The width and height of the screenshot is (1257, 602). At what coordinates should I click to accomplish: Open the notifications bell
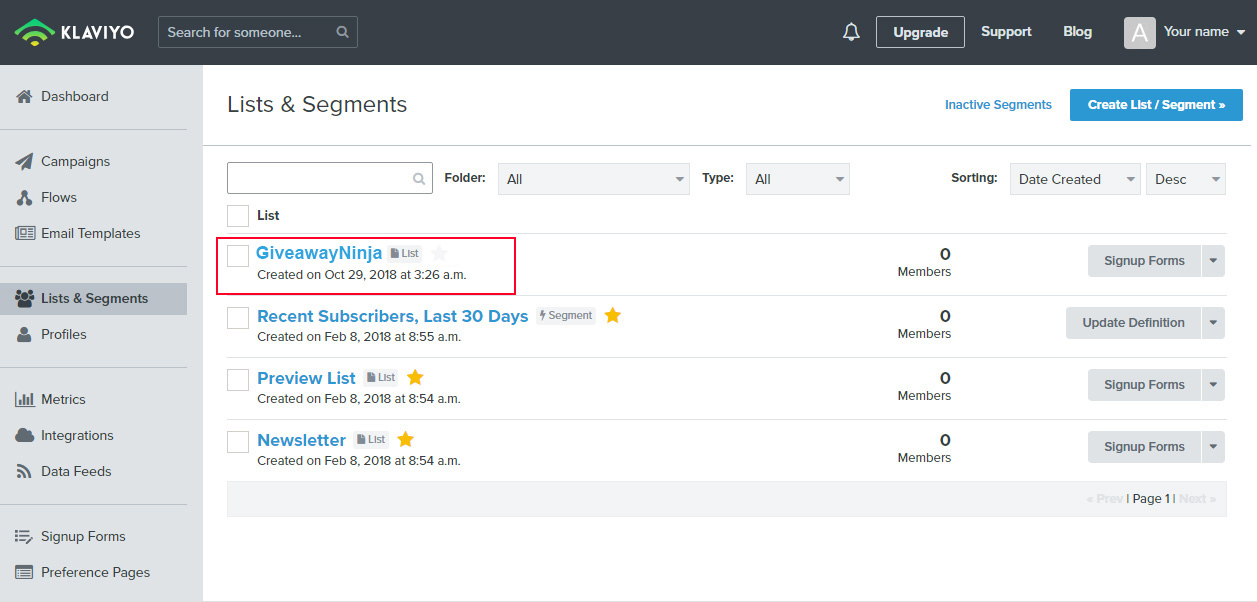click(x=851, y=32)
